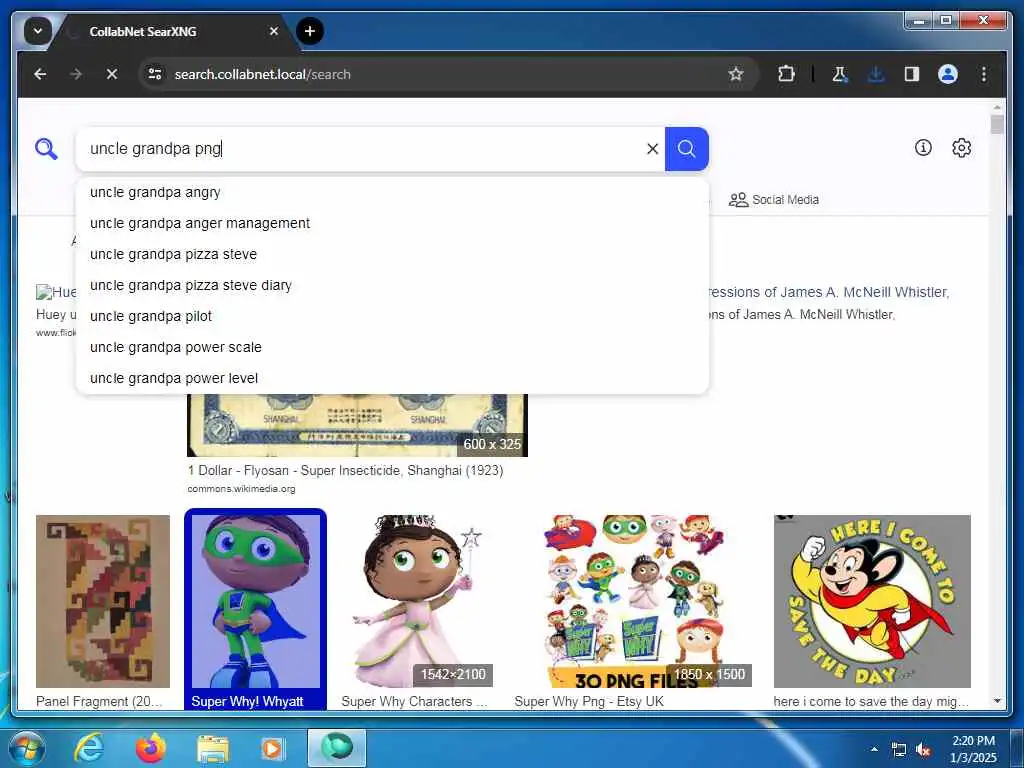The height and width of the screenshot is (768, 1024).
Task: Choose suggestion "uncle grandpa anger management"
Action: click(392, 223)
